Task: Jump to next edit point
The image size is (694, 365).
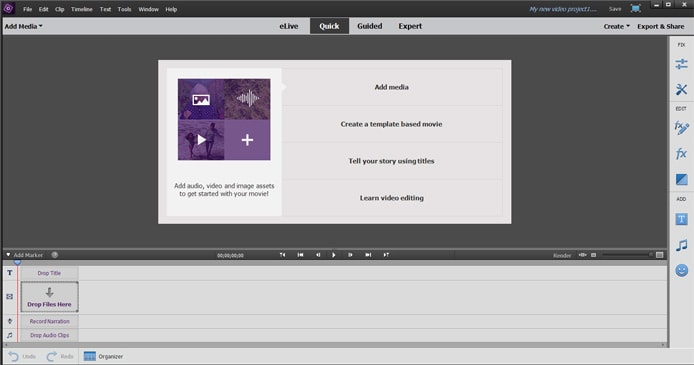Action: tap(386, 255)
